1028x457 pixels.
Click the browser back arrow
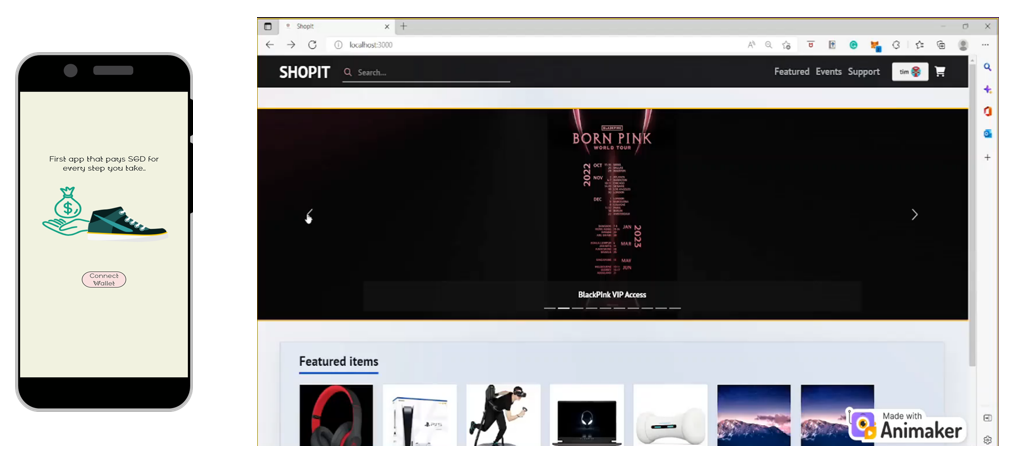point(269,45)
